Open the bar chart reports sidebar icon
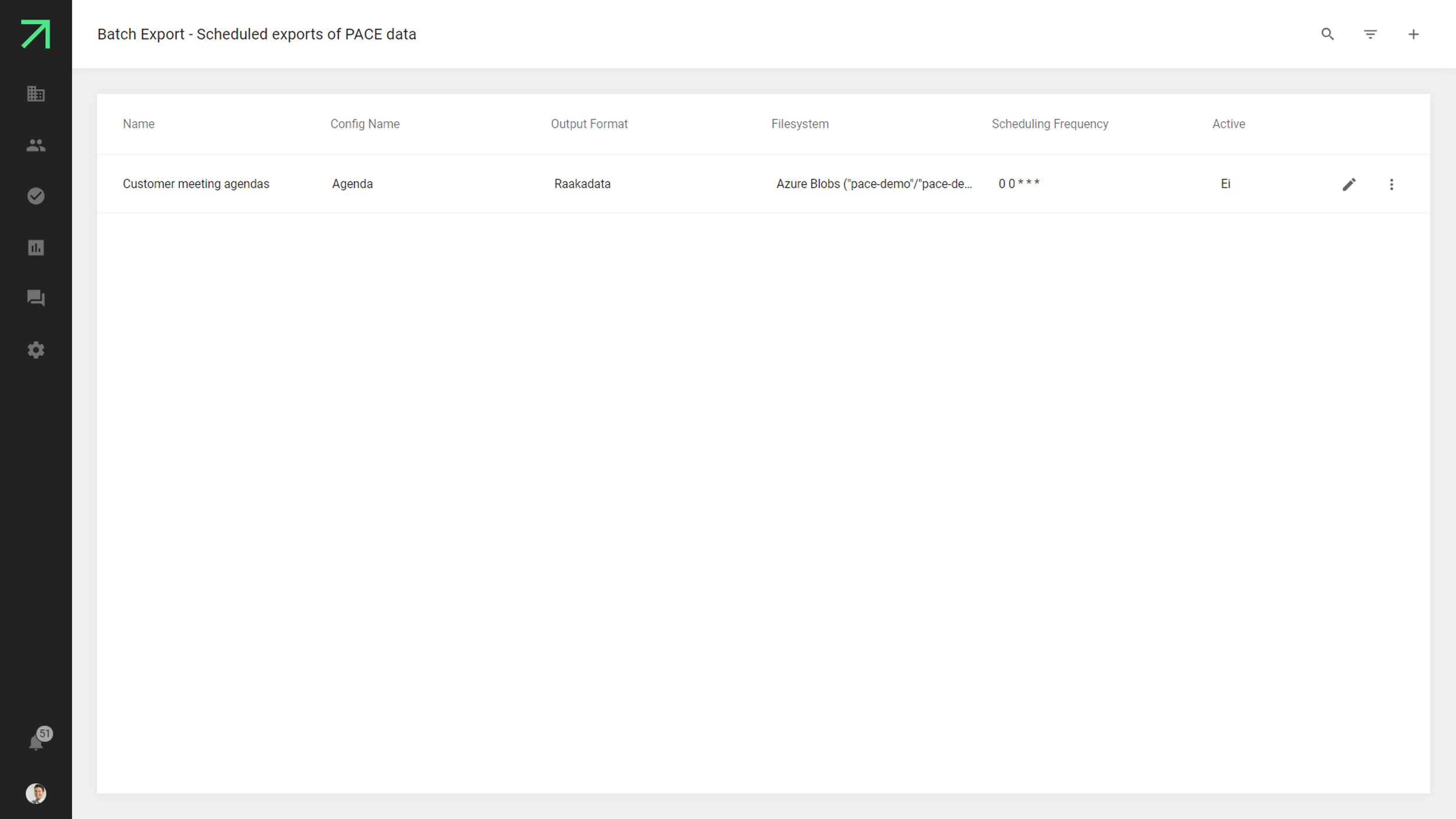 [x=36, y=248]
